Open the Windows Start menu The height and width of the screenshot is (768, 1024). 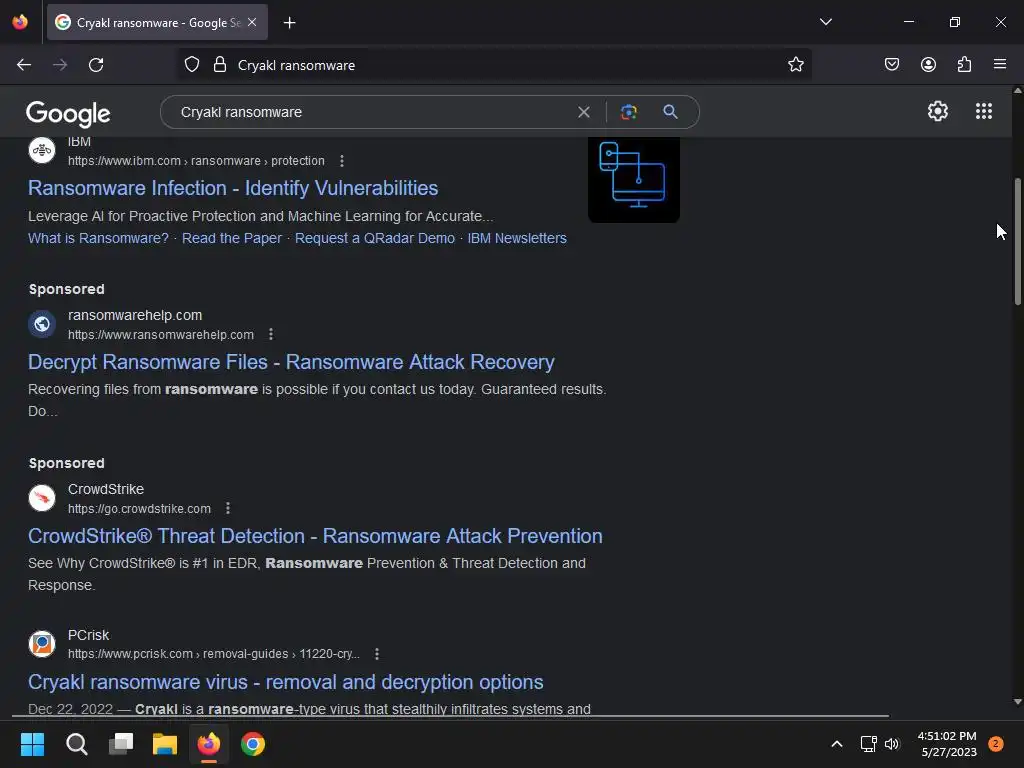point(32,744)
